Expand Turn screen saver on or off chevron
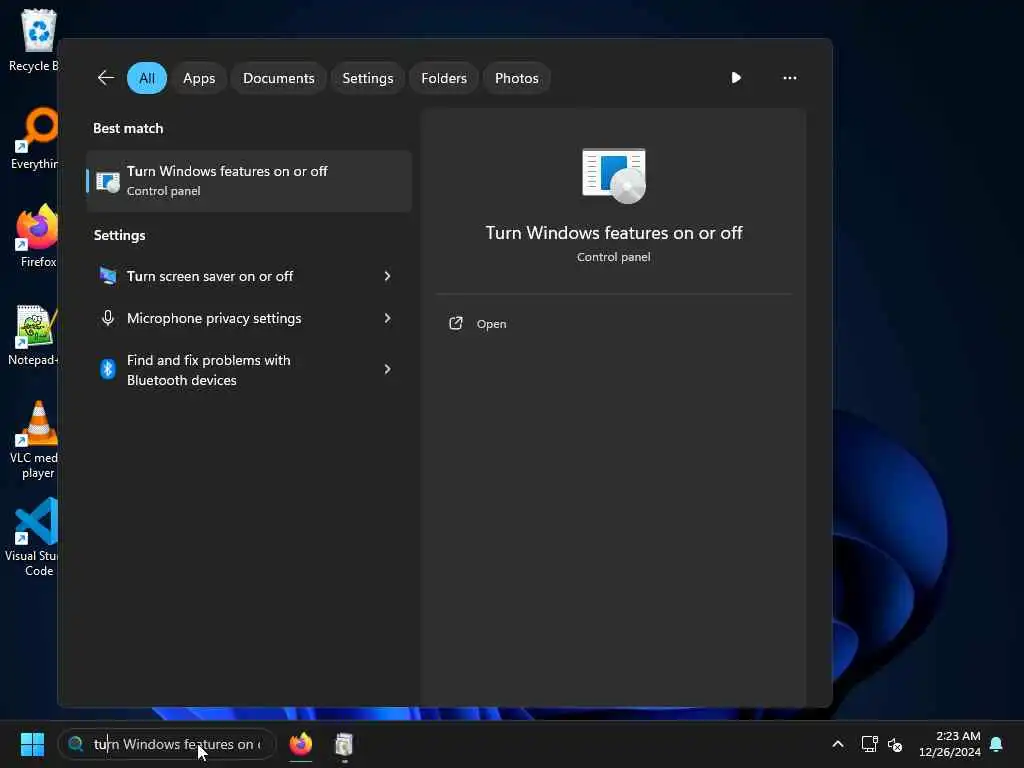The width and height of the screenshot is (1024, 768). click(387, 276)
